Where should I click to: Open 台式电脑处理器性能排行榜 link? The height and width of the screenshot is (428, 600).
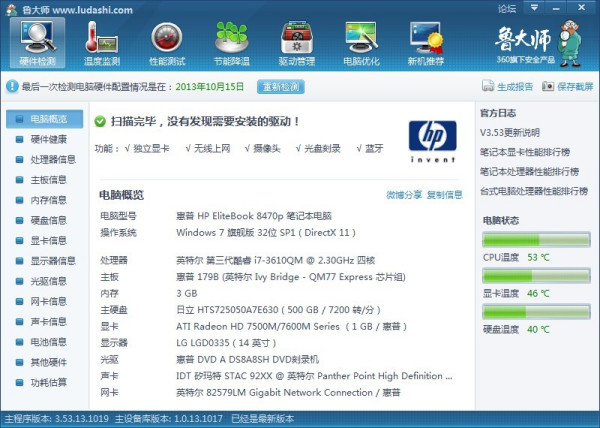point(534,191)
